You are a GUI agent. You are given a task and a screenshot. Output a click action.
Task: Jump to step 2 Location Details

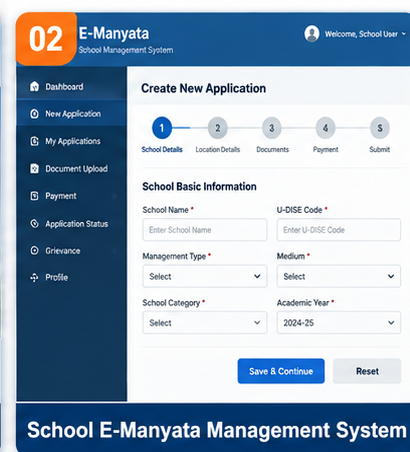[x=218, y=128]
